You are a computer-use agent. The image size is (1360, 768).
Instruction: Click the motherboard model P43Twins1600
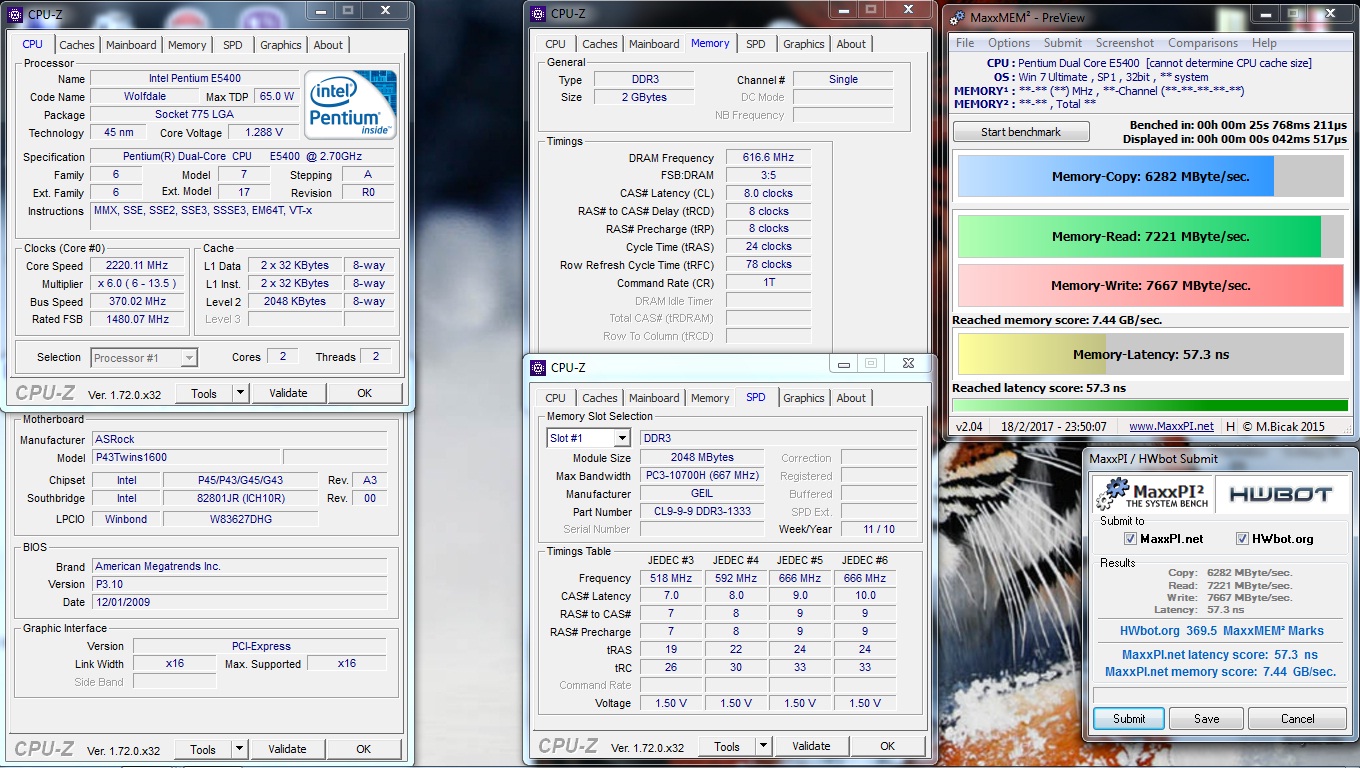186,457
